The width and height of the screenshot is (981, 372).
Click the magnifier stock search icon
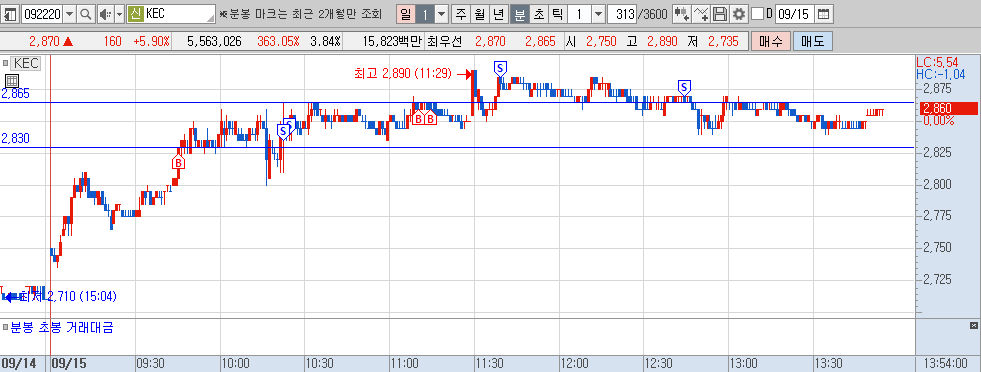[86, 13]
